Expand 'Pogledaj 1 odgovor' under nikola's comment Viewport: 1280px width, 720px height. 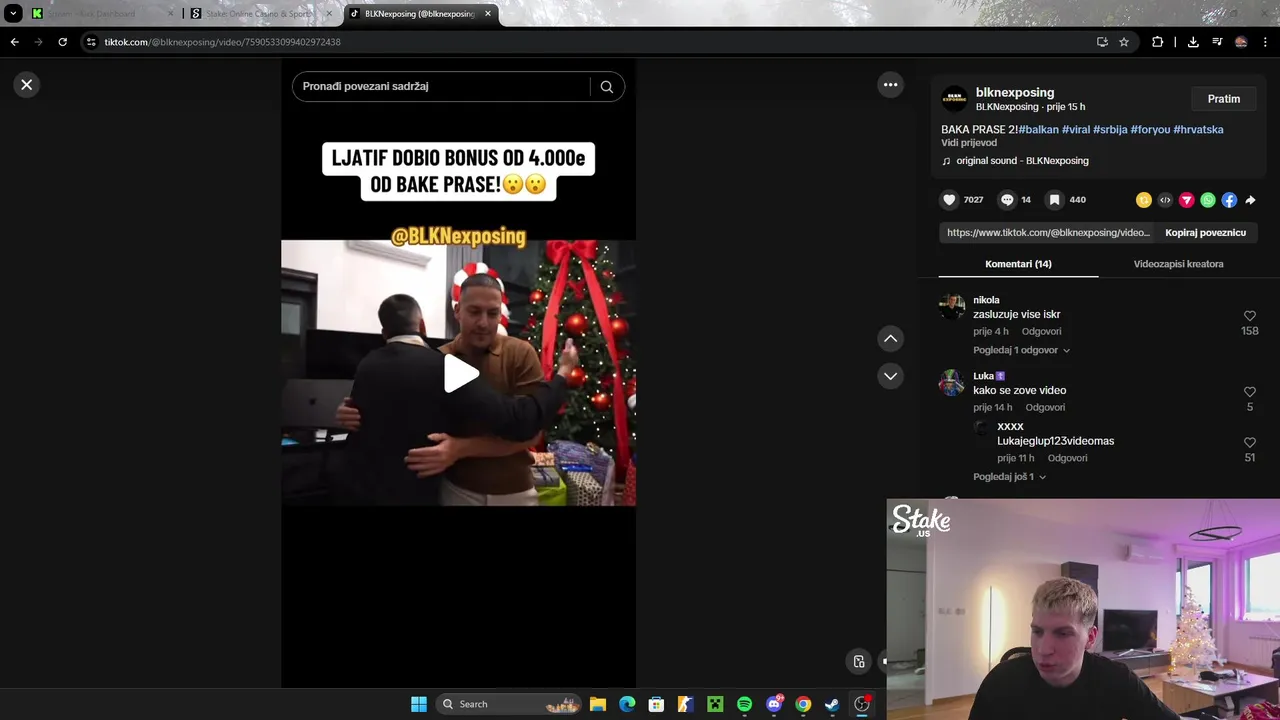click(x=1021, y=350)
